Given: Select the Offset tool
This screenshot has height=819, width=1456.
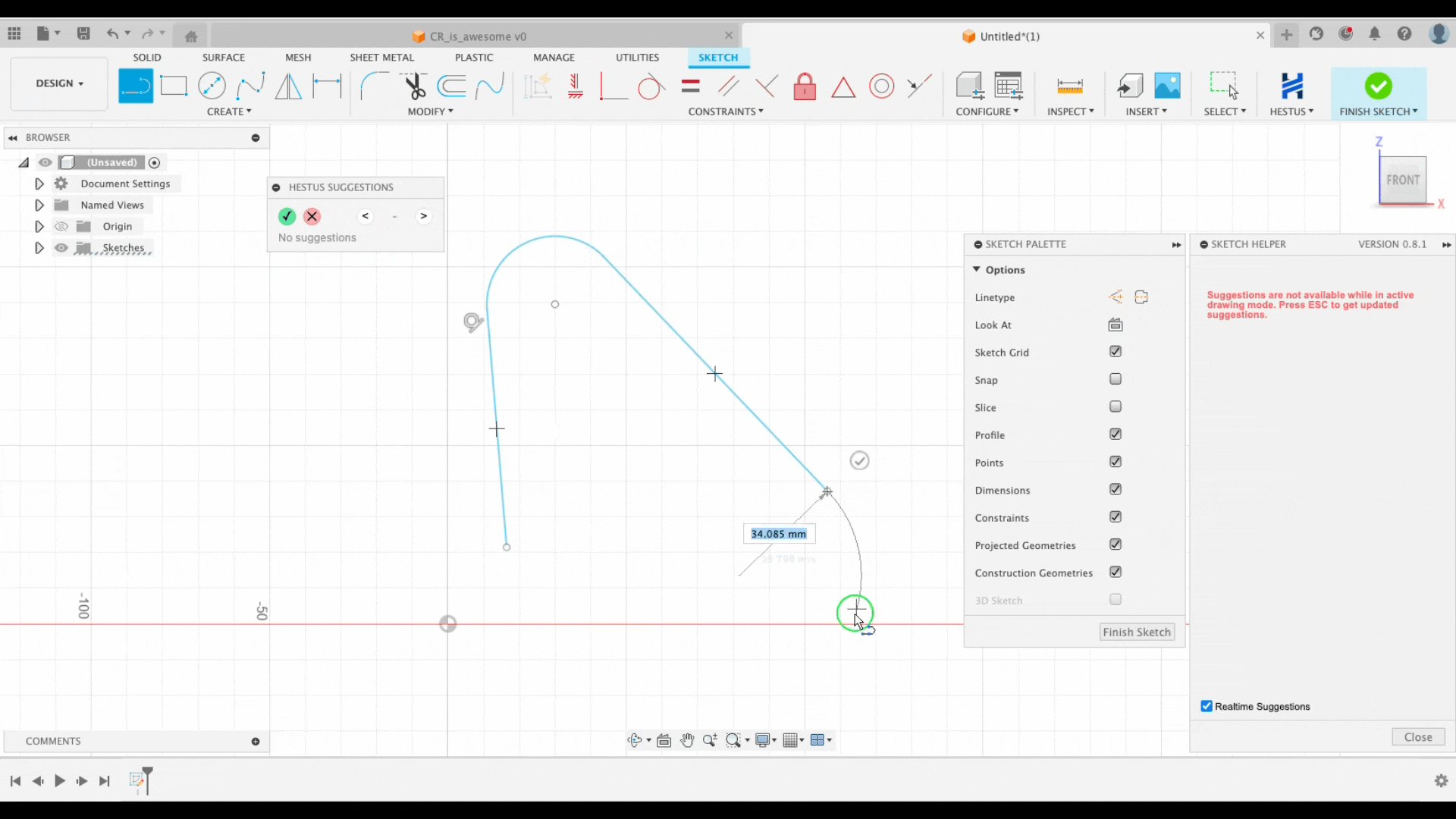Looking at the screenshot, I should coord(452,86).
